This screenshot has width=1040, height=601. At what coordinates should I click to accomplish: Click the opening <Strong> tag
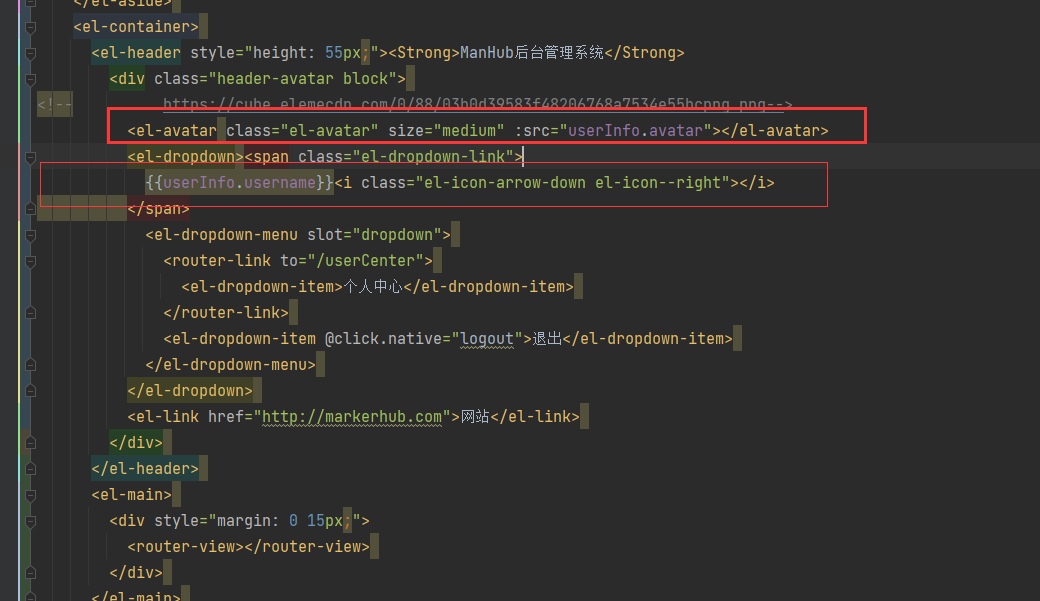424,52
